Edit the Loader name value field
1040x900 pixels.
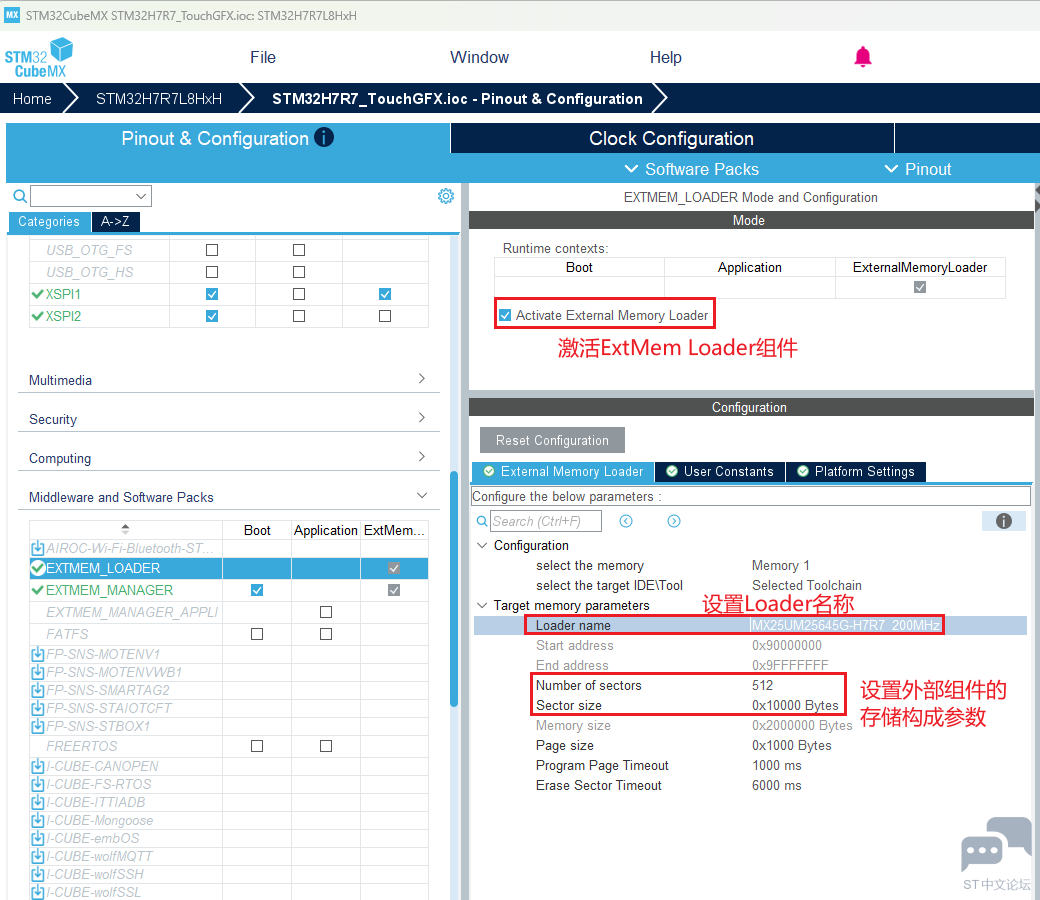tap(846, 625)
